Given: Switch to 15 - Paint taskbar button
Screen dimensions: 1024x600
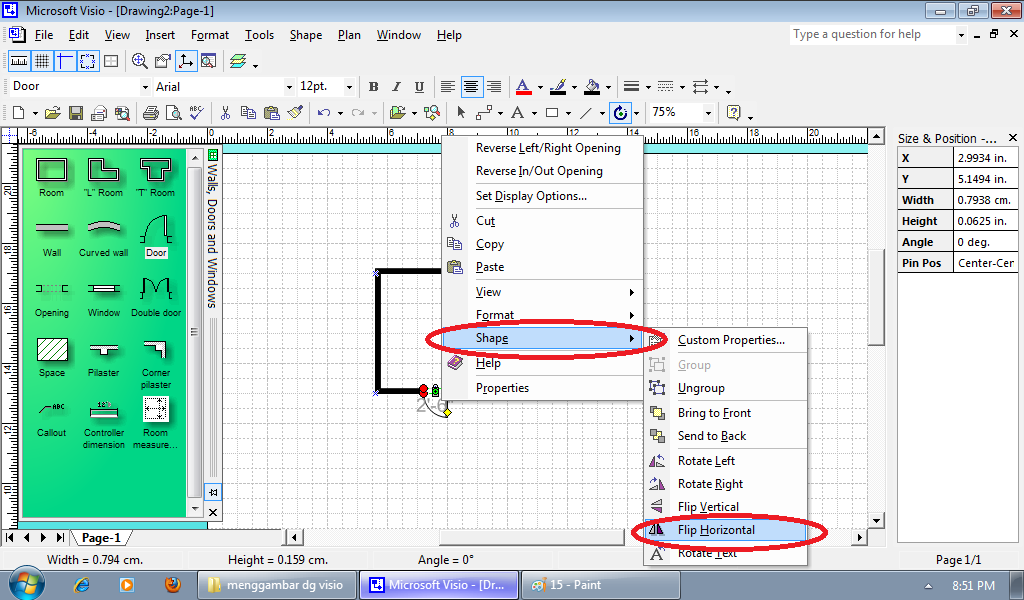Looking at the screenshot, I should click(x=601, y=585).
